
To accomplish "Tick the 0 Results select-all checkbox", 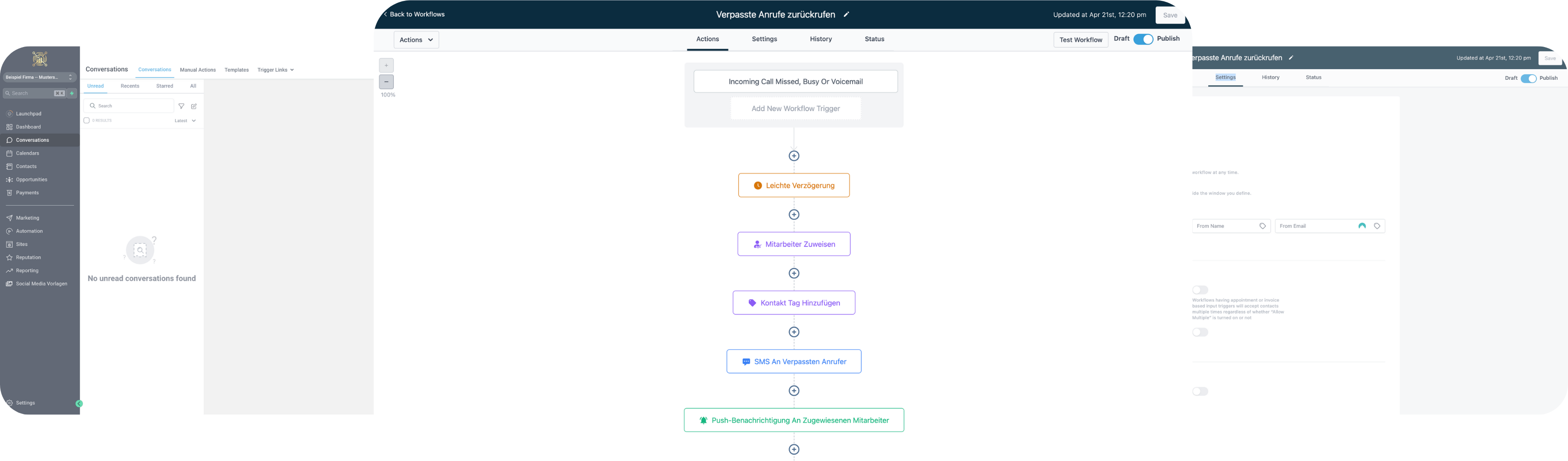I will pyautogui.click(x=87, y=121).
